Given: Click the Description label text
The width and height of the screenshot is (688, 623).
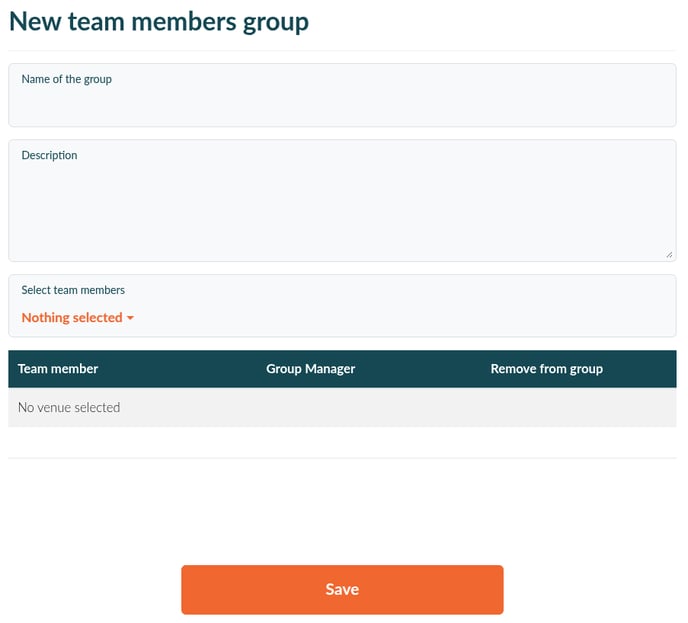Looking at the screenshot, I should click(49, 156).
